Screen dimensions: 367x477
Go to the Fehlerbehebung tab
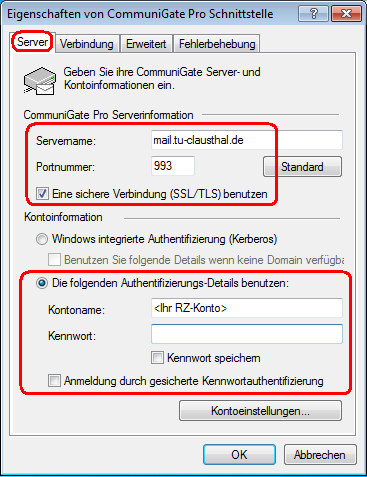click(217, 44)
